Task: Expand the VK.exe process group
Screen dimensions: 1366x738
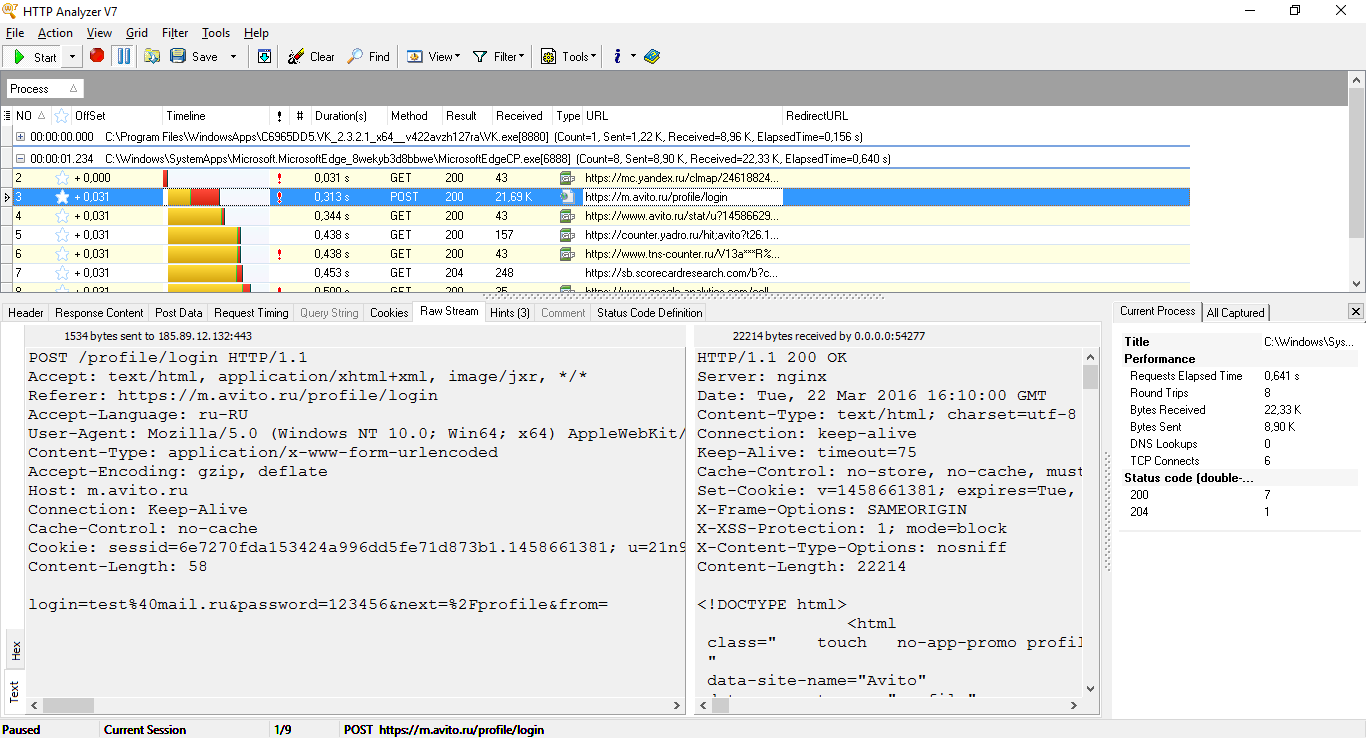Action: [x=21, y=137]
